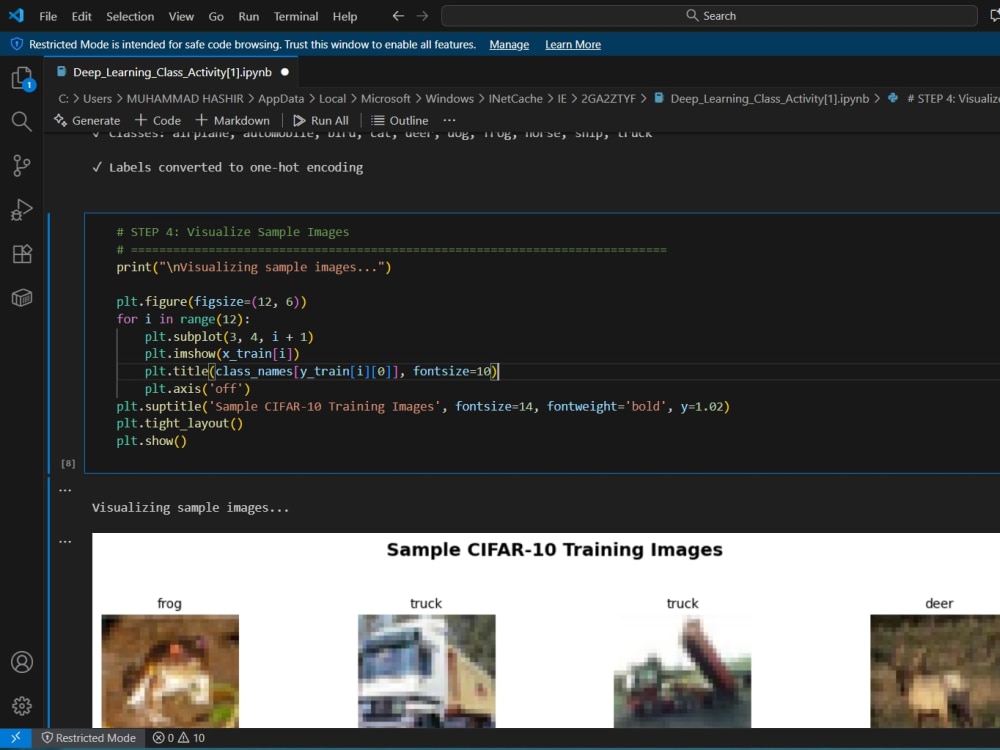Run All notebook cells
Screen dimensions: 1000x750
[x=321, y=121]
